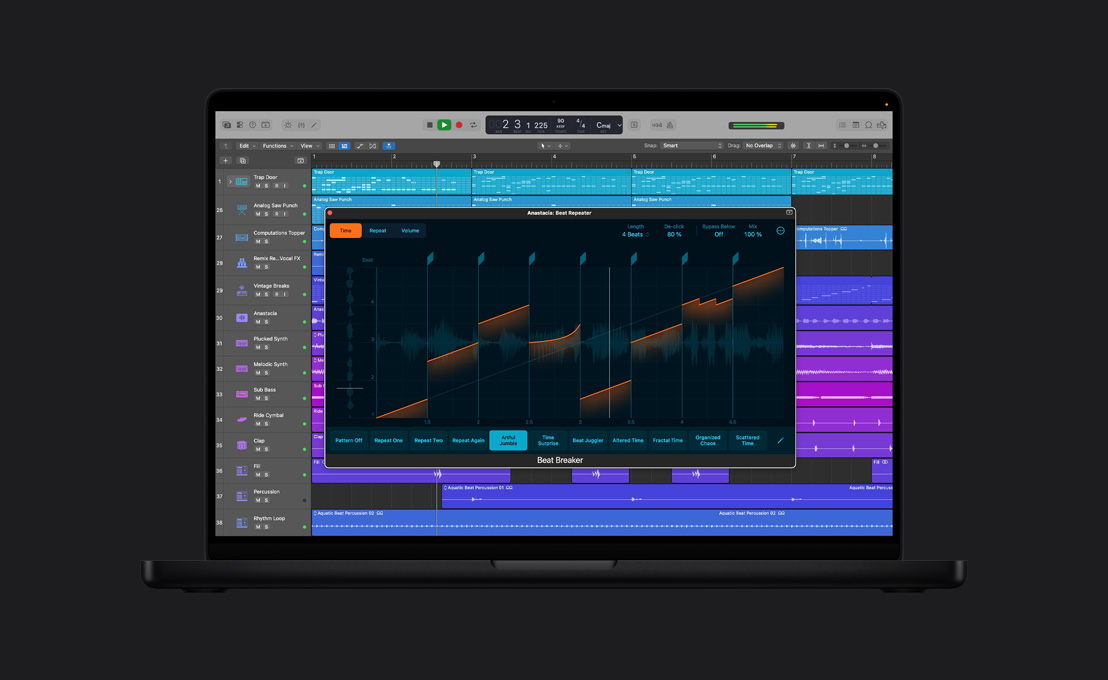Apply the Fractal Time preset
Viewport: 1108px width, 680px height.
click(x=668, y=439)
